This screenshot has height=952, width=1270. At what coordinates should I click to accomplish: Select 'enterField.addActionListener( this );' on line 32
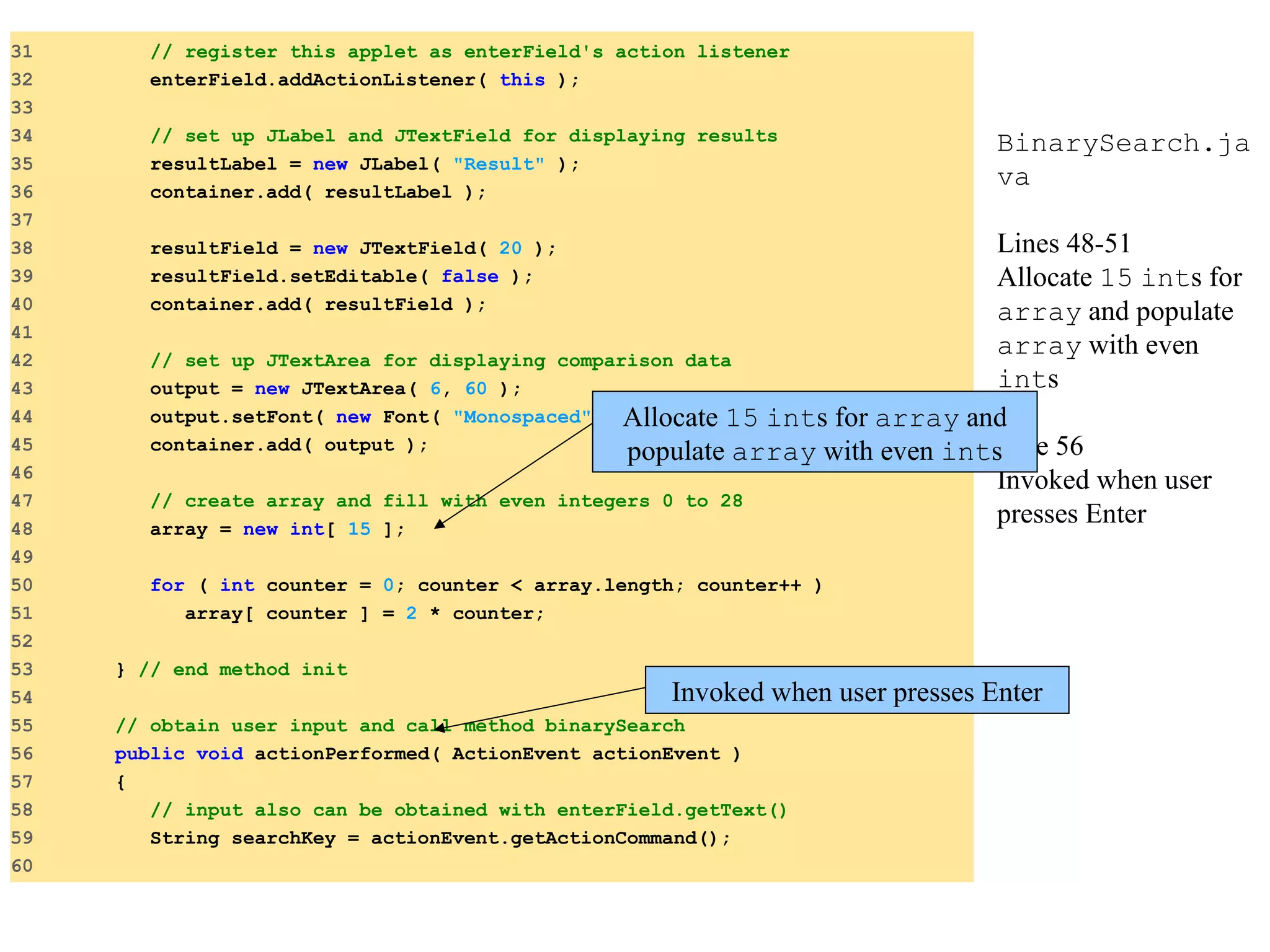tap(365, 80)
